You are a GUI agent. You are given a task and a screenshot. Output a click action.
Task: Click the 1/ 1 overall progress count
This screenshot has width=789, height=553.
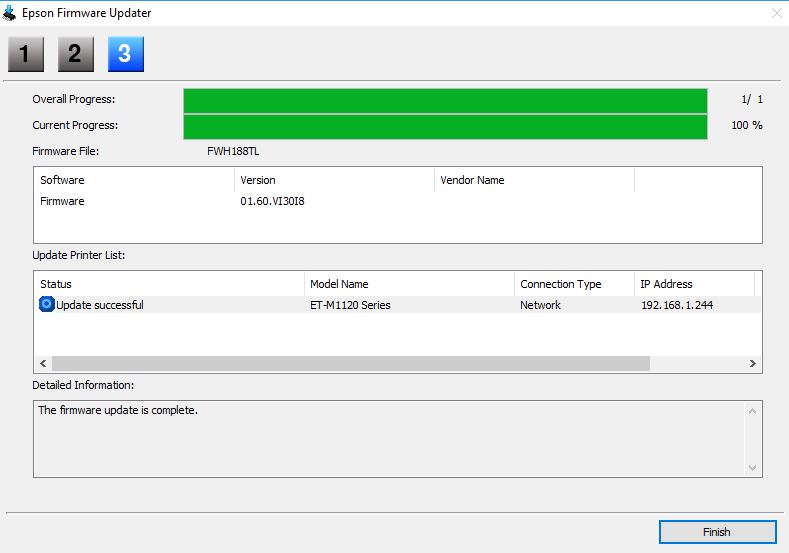[752, 99]
